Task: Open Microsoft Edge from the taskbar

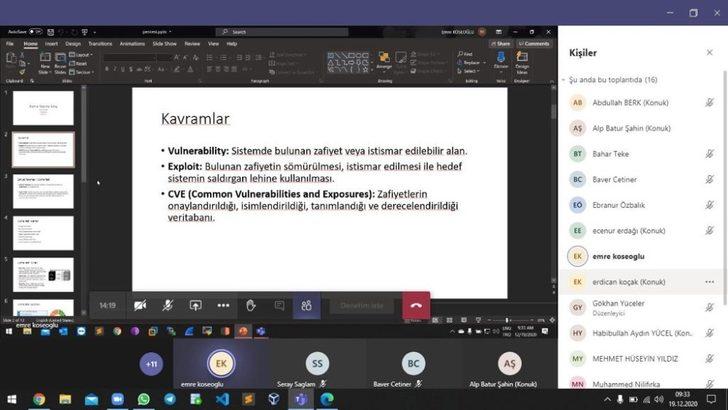Action: tap(326, 398)
